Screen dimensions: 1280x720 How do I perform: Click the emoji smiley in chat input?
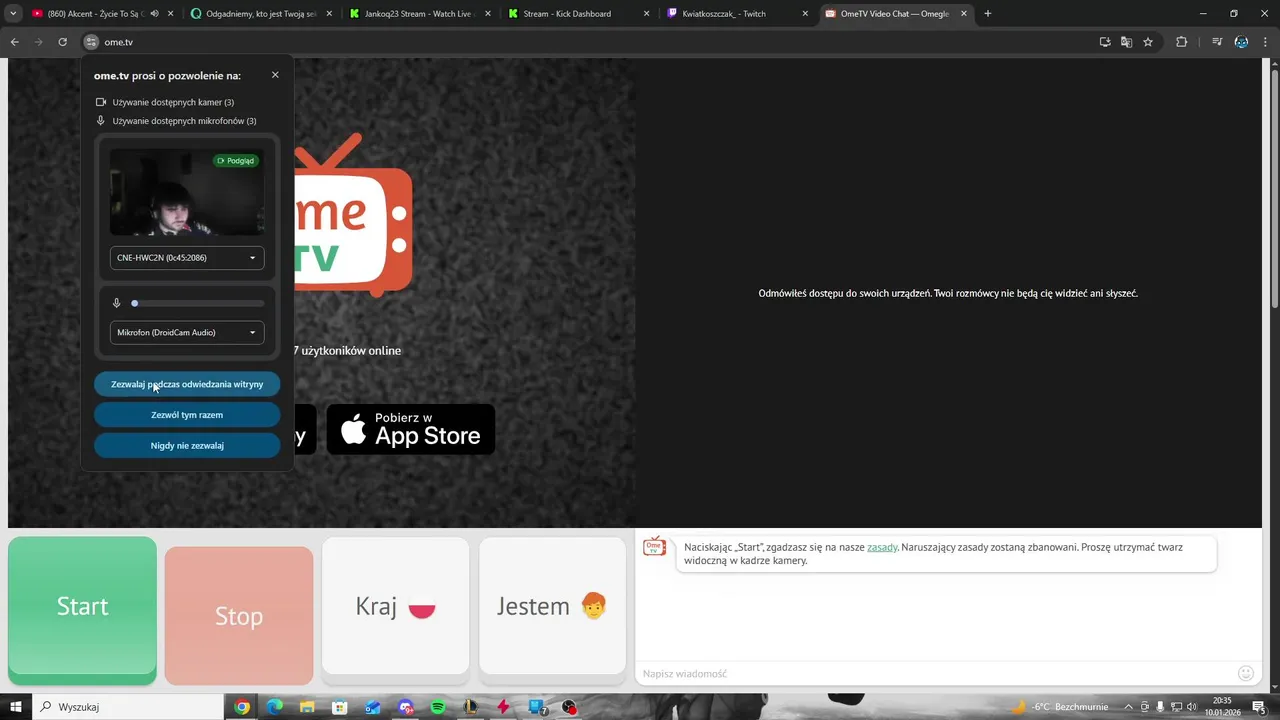[x=1246, y=674]
